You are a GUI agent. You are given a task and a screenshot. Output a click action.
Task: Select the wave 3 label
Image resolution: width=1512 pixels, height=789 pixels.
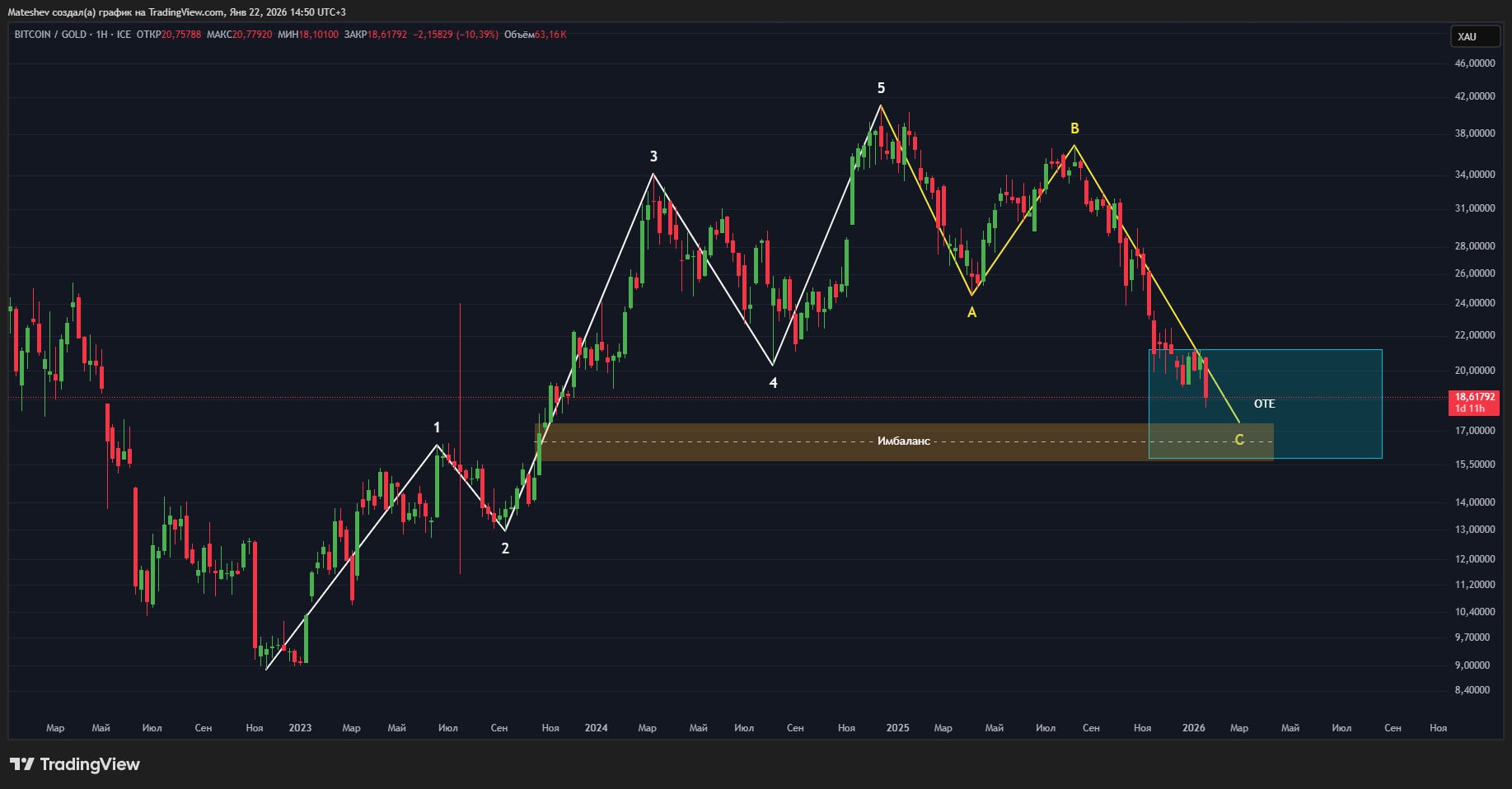tap(653, 156)
